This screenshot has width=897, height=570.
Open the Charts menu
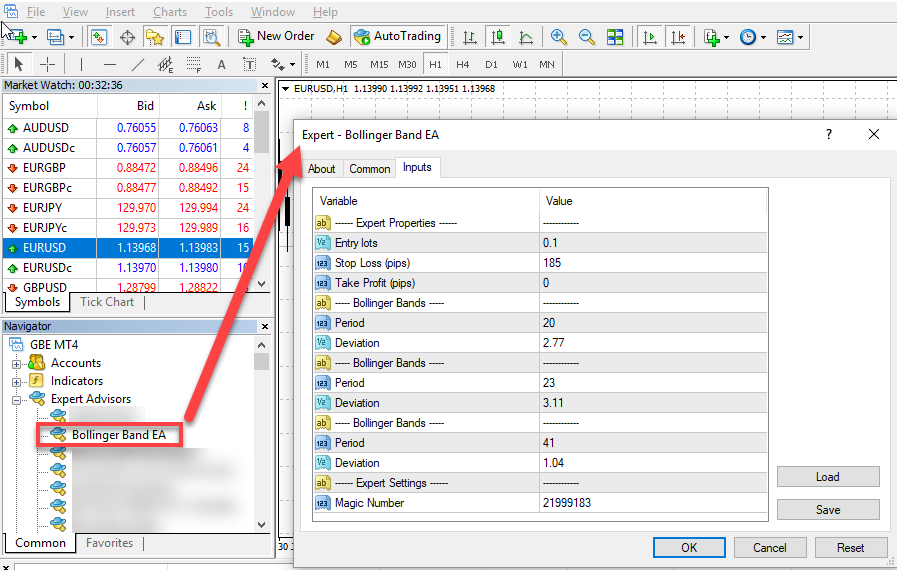point(170,11)
